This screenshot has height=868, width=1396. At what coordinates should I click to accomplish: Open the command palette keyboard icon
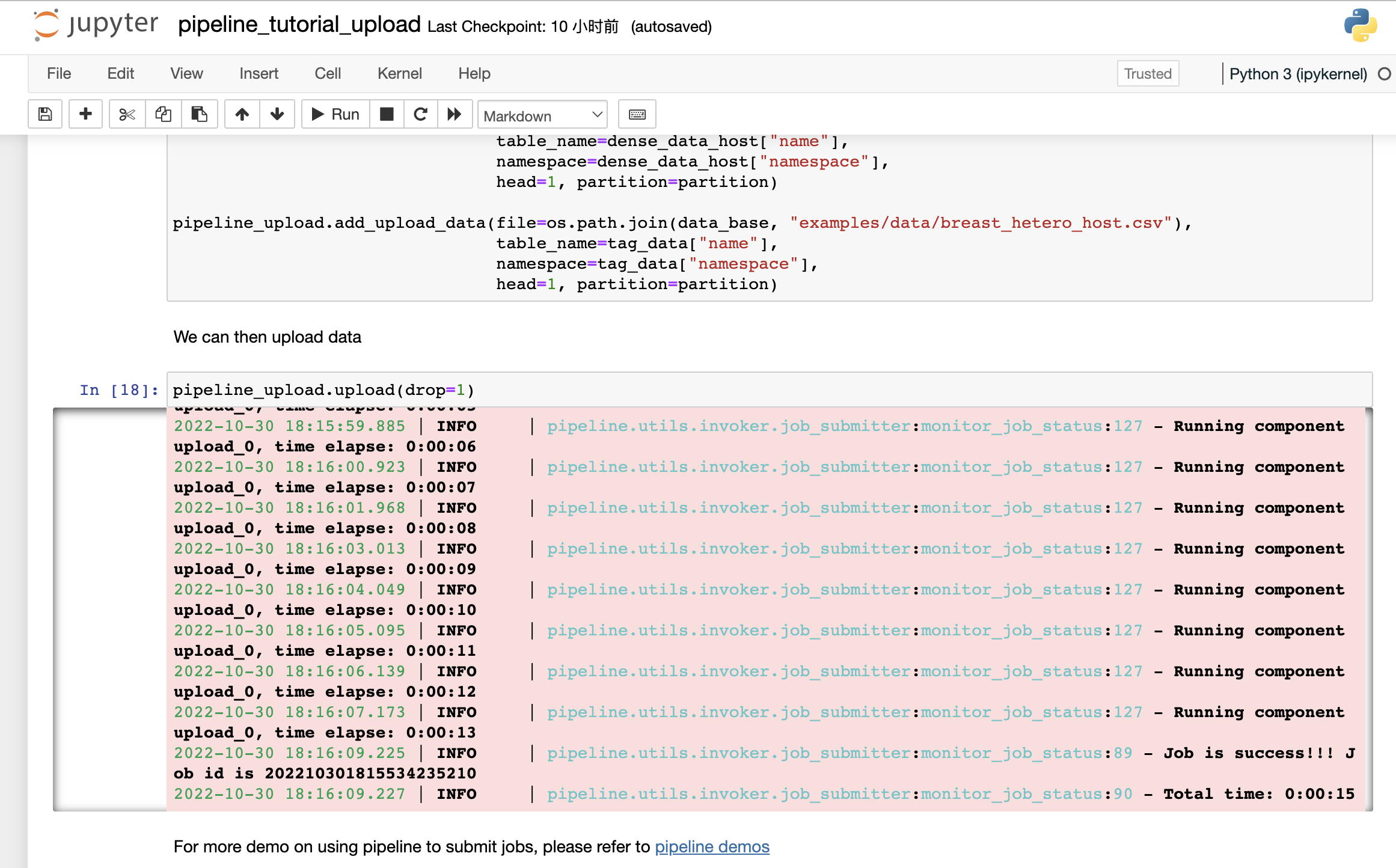point(637,114)
